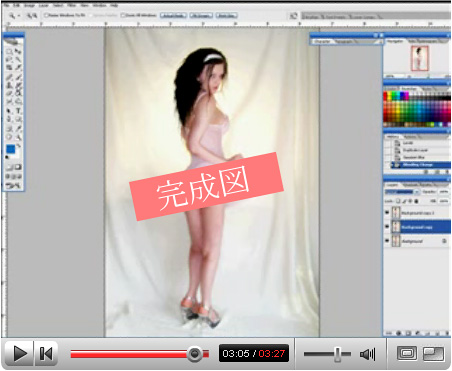Select the Shape tool
Screen dimensions: 452x371
pyautogui.click(x=18, y=119)
